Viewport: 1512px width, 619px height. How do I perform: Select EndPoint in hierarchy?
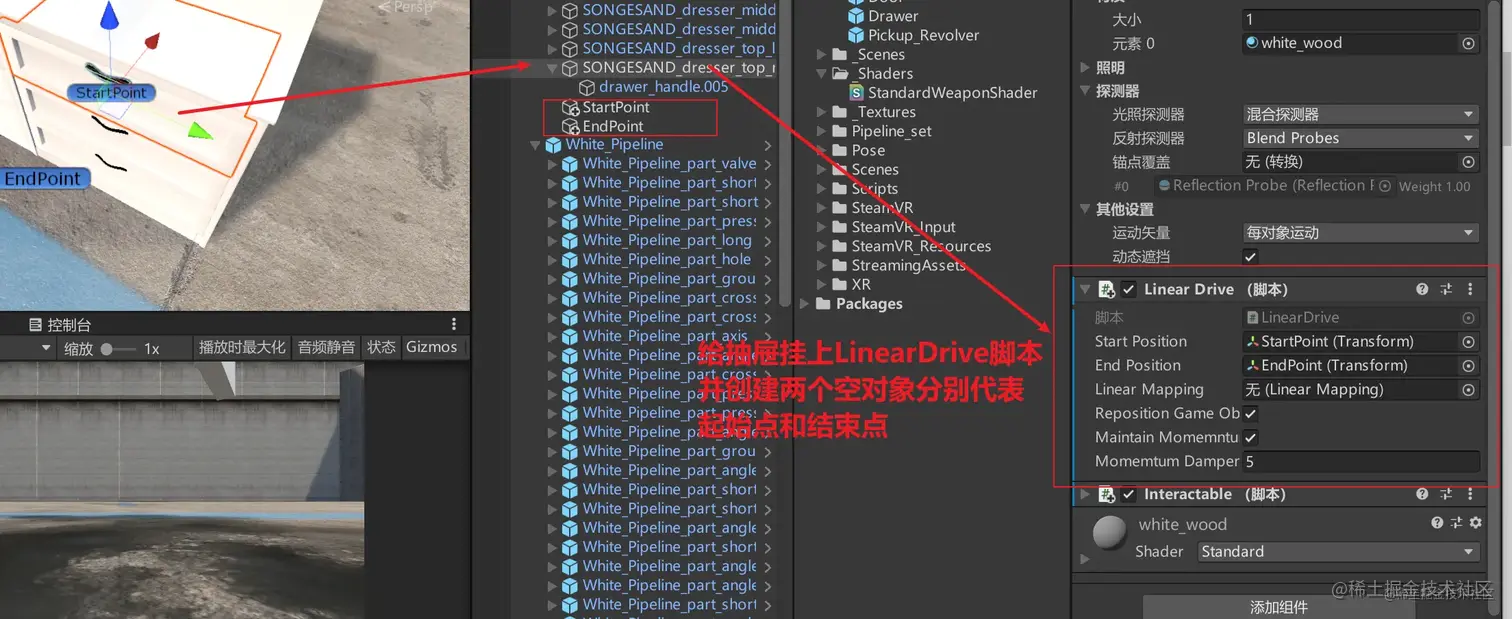click(613, 126)
